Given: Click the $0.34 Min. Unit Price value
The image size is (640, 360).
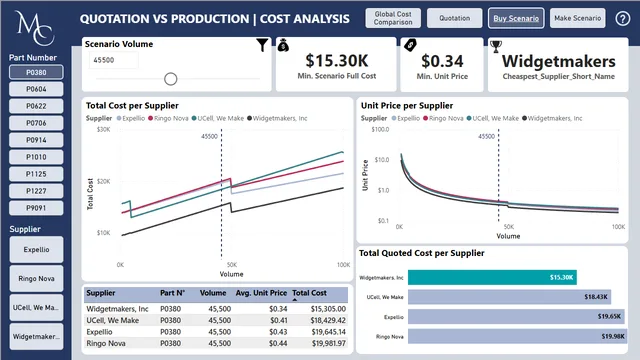Looking at the screenshot, I should (x=442, y=61).
